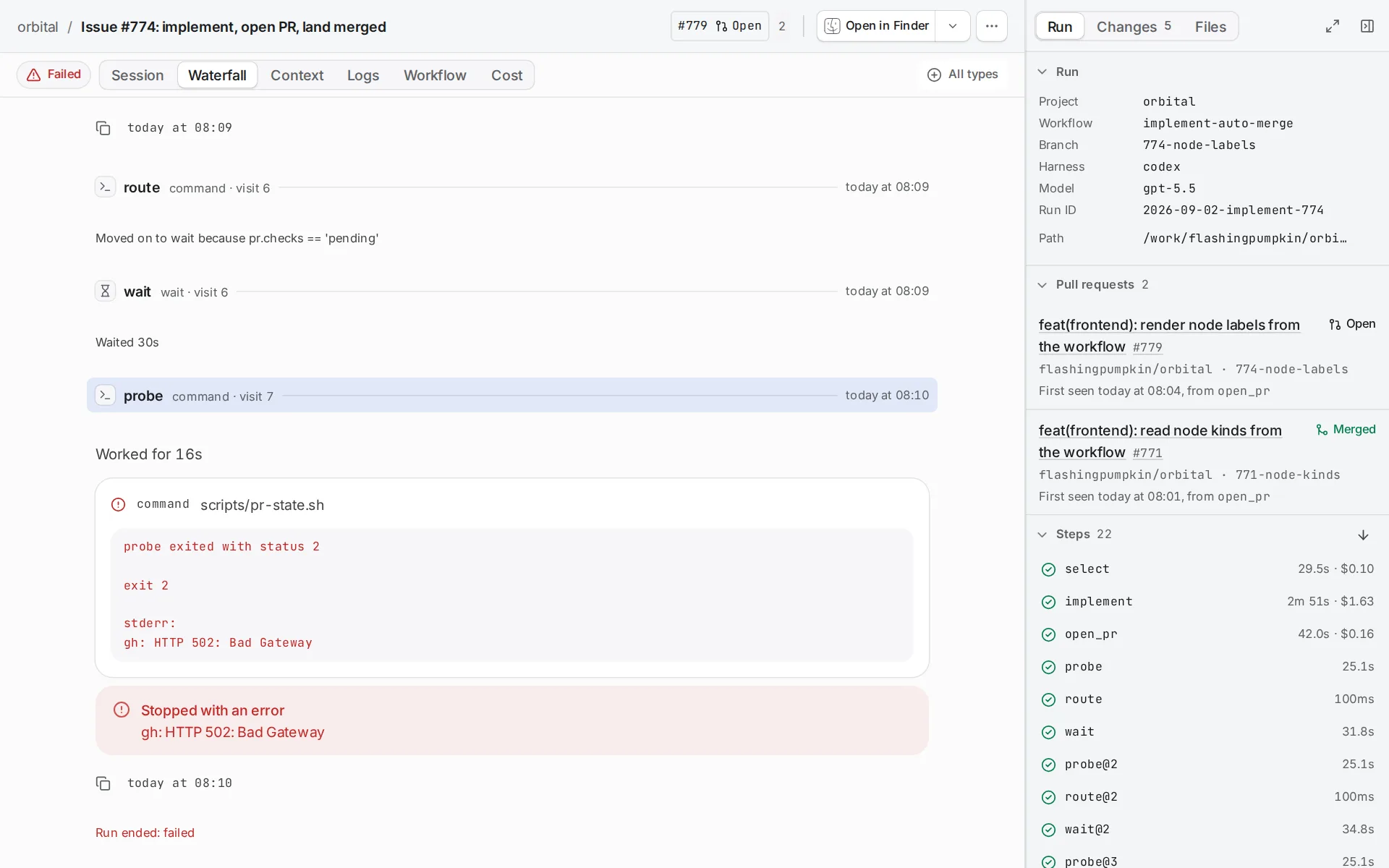The image size is (1389, 868).
Task: Select the probe step showing 25.1s
Action: pos(1207,667)
